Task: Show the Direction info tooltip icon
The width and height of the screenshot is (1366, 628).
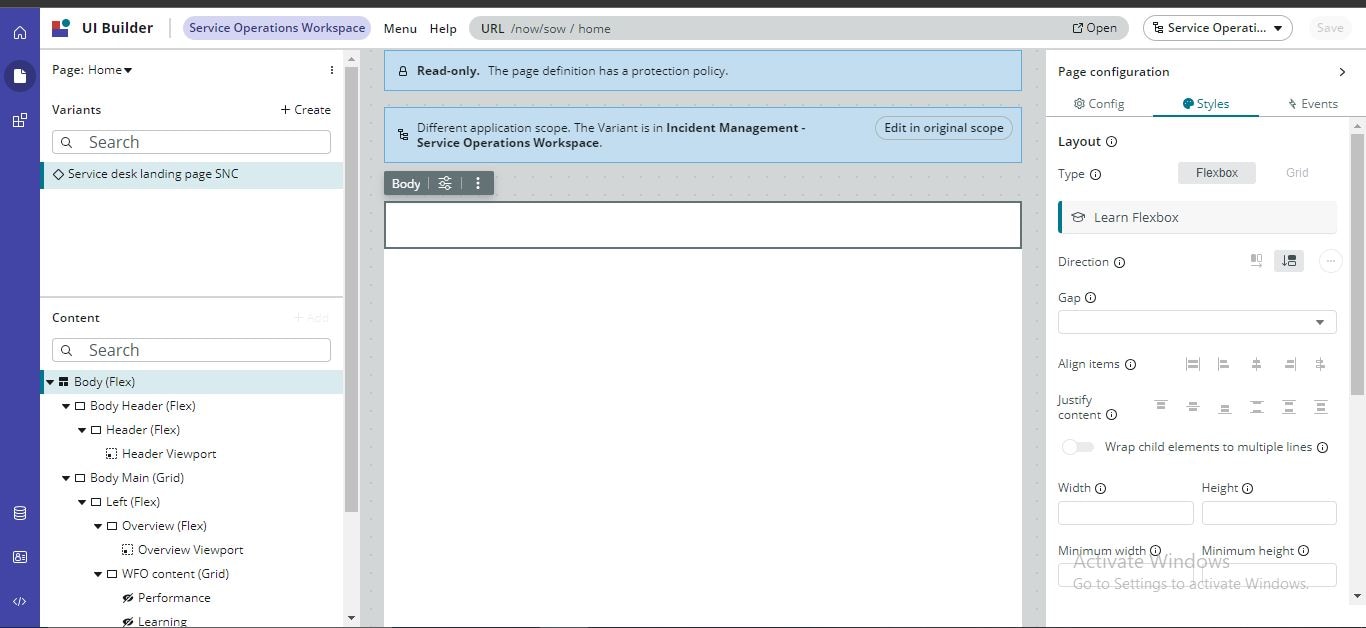Action: point(1119,263)
